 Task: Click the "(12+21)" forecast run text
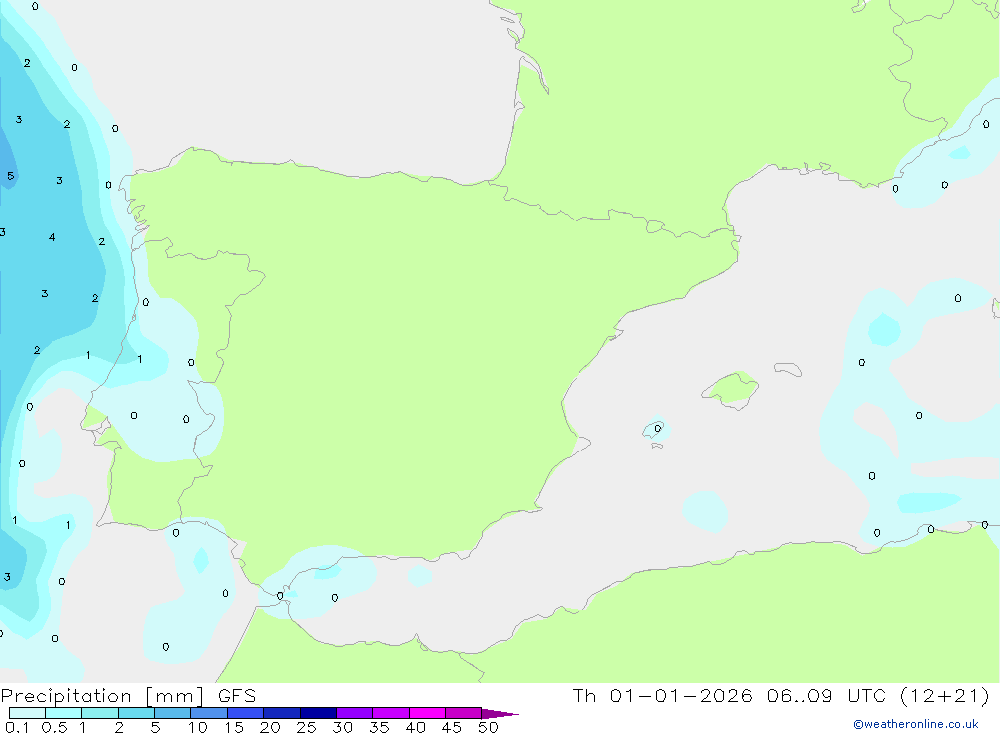pos(945,696)
